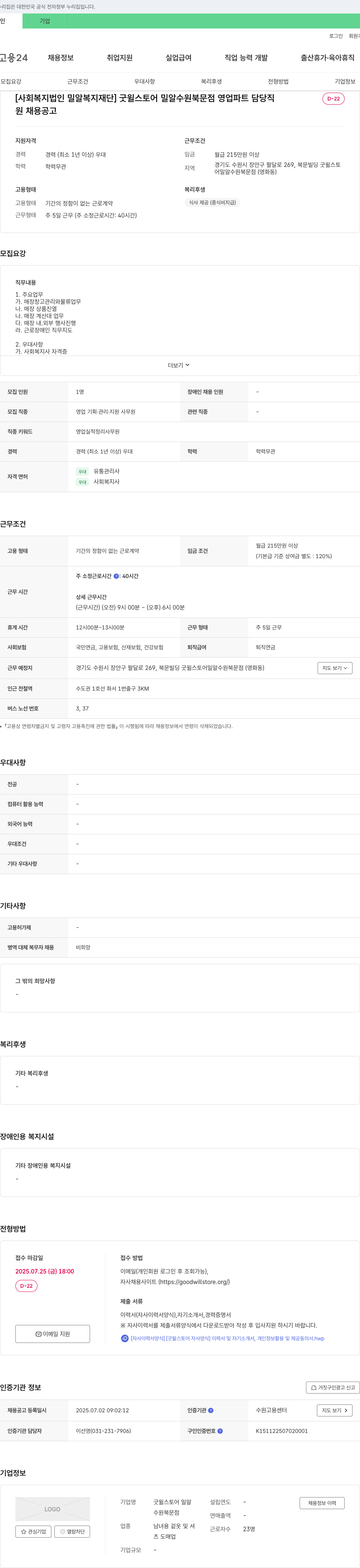Image resolution: width=360 pixels, height=1568 pixels.
Task: Click the 수원고용센터 agency name
Action: coord(271,1410)
